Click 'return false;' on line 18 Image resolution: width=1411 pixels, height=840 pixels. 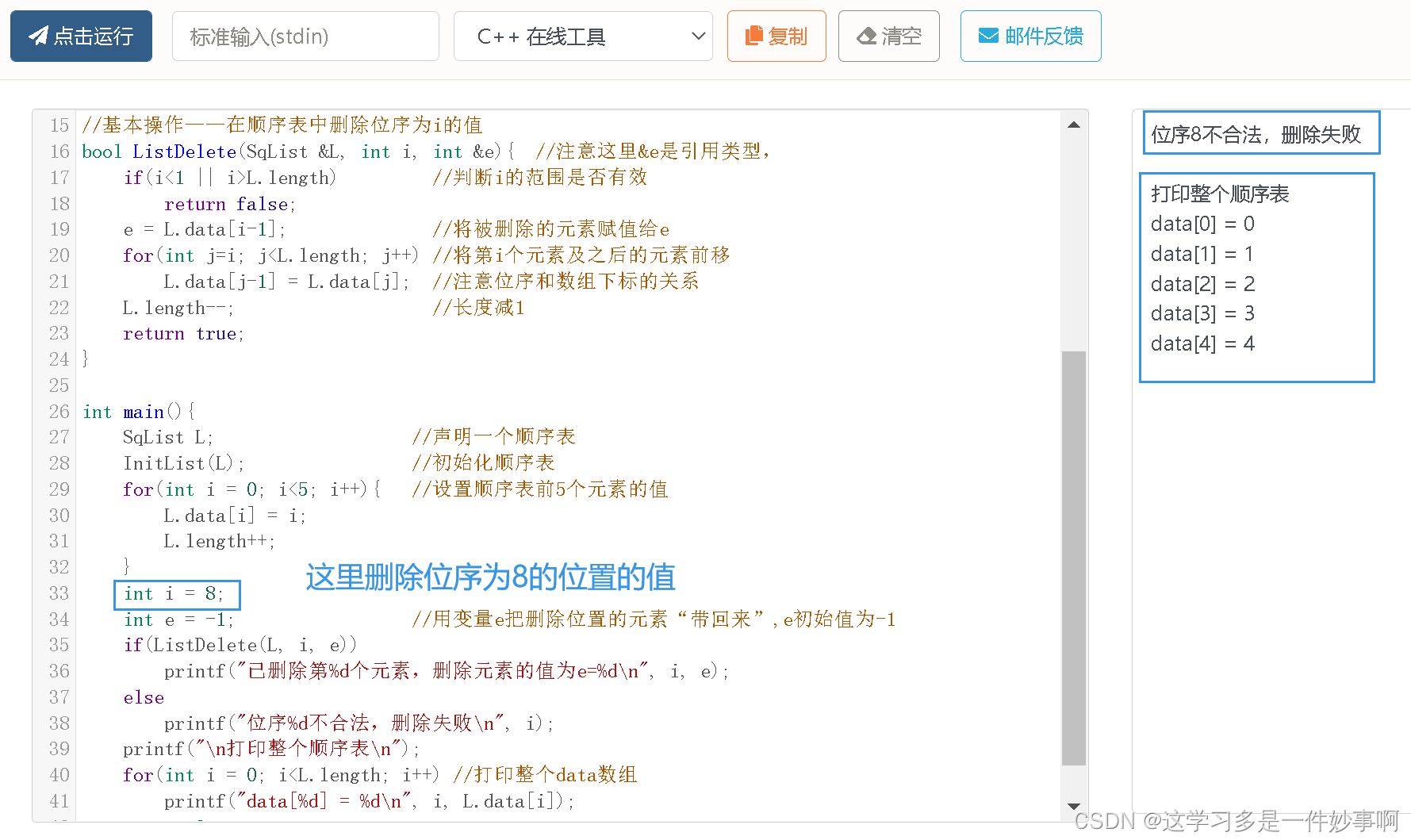click(x=230, y=204)
